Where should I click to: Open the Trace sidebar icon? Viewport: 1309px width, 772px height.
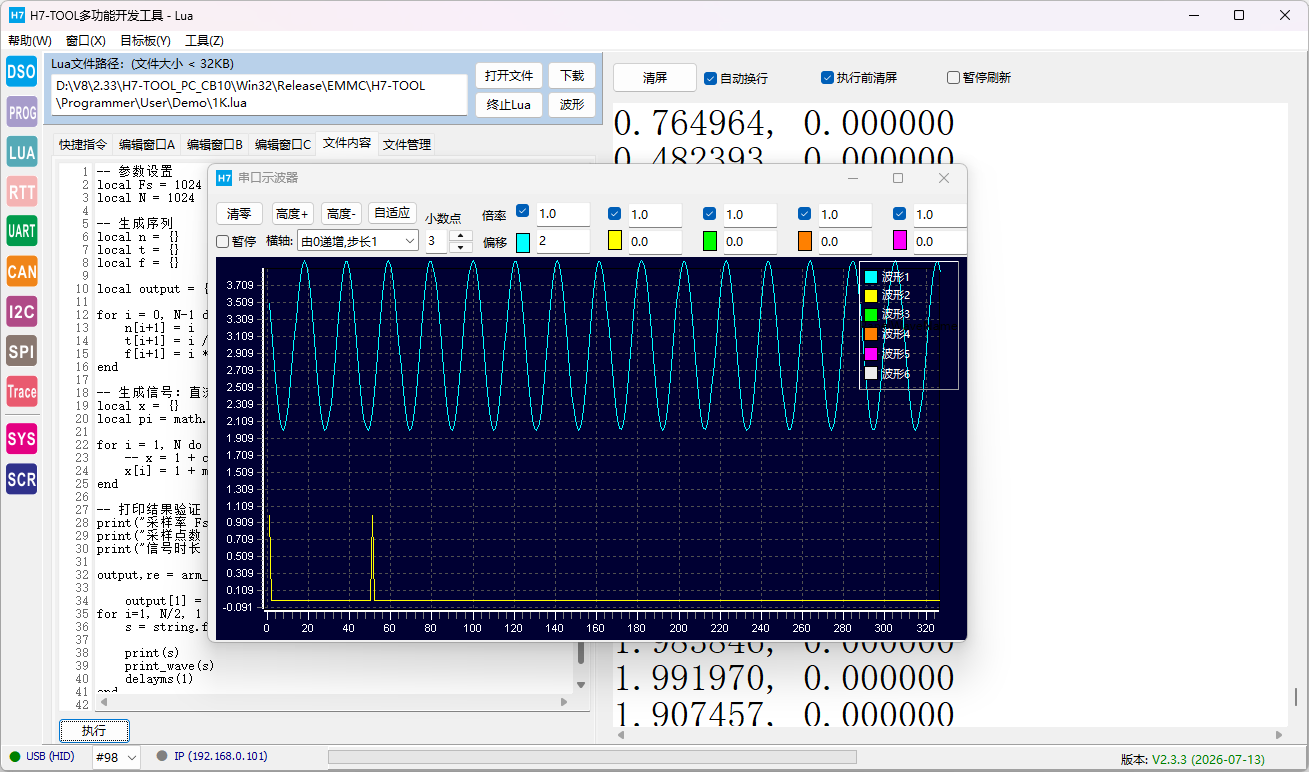[21, 391]
